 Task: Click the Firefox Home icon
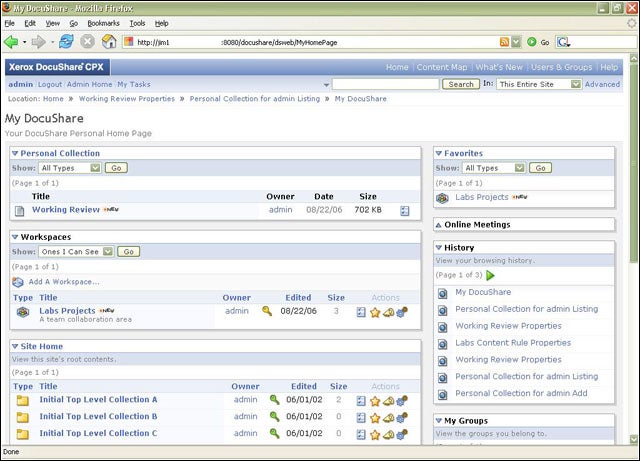coord(109,42)
